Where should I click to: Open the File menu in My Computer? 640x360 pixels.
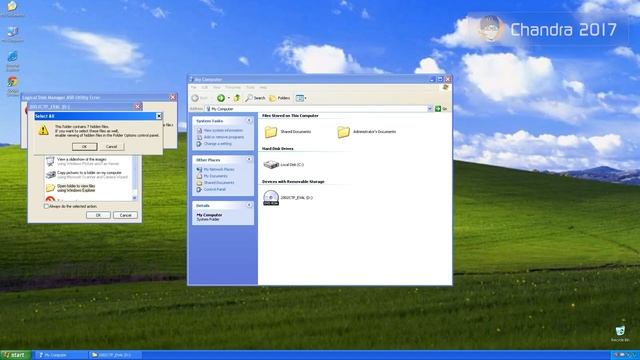(x=194, y=87)
